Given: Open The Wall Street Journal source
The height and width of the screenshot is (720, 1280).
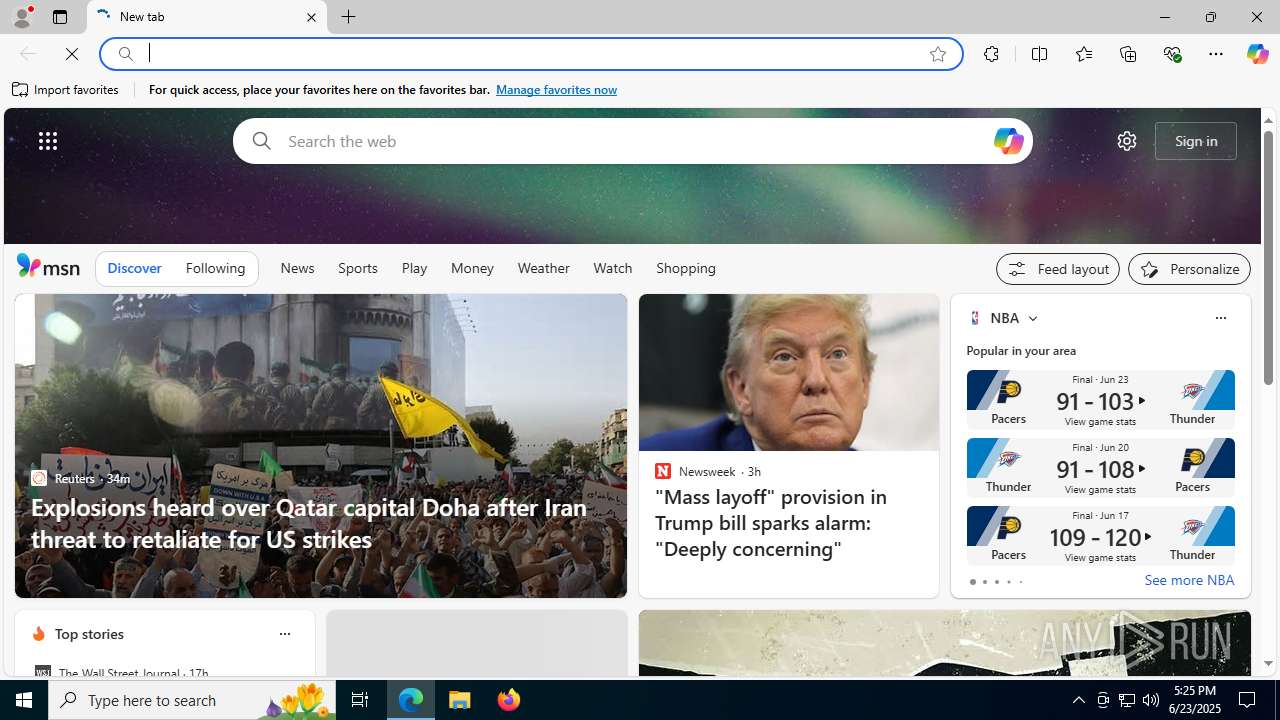Looking at the screenshot, I should click(119, 673).
